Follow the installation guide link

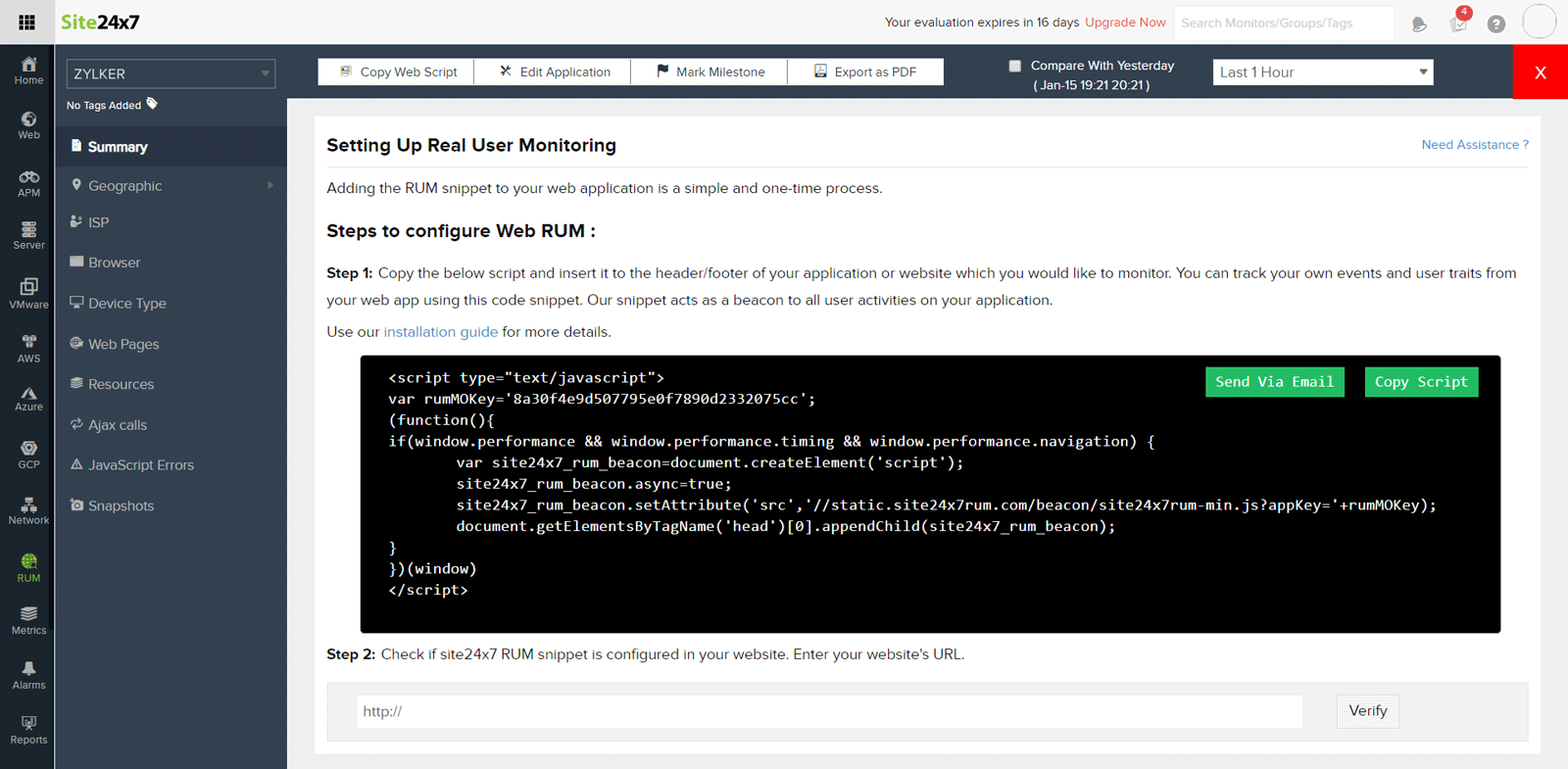[440, 332]
